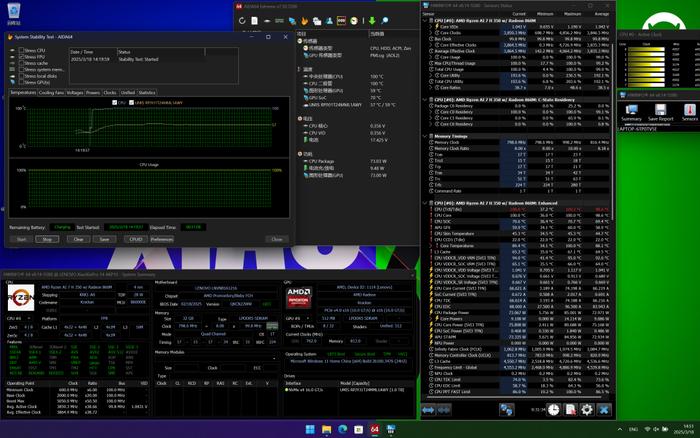Click the Clear button in stability test

point(78,239)
